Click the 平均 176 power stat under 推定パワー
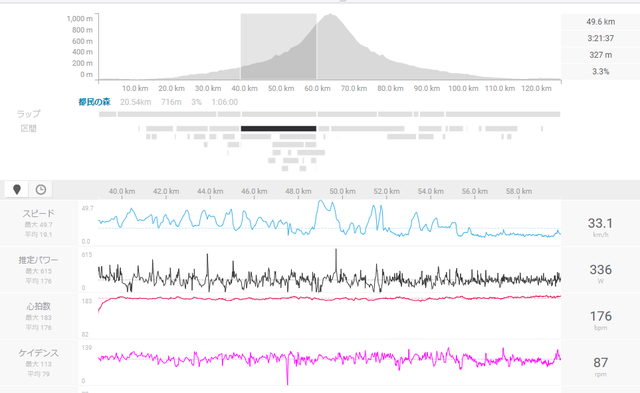Viewport: 640px width, 393px height. coord(38,281)
